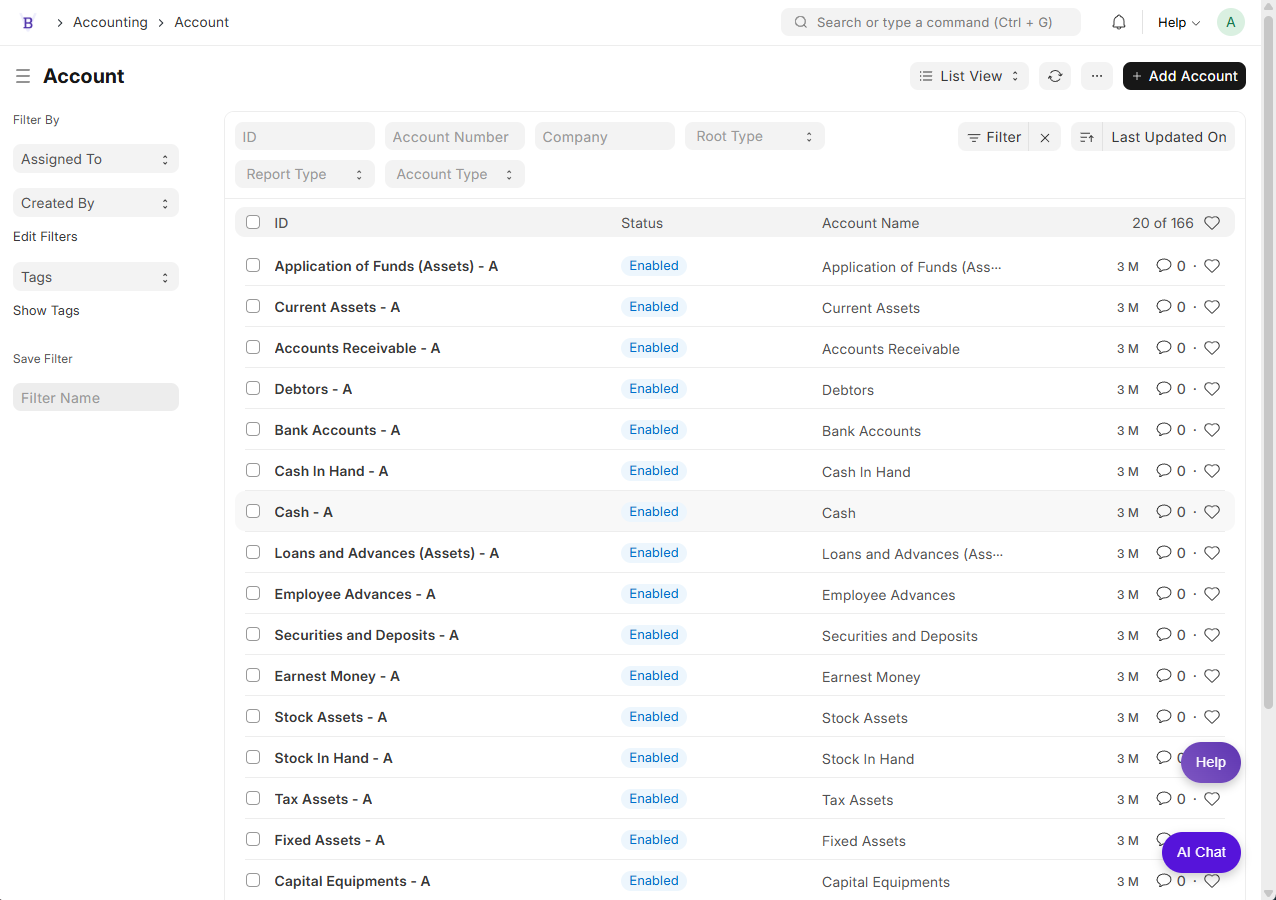The width and height of the screenshot is (1276, 900).
Task: Click the Add Account button
Action: click(1184, 76)
